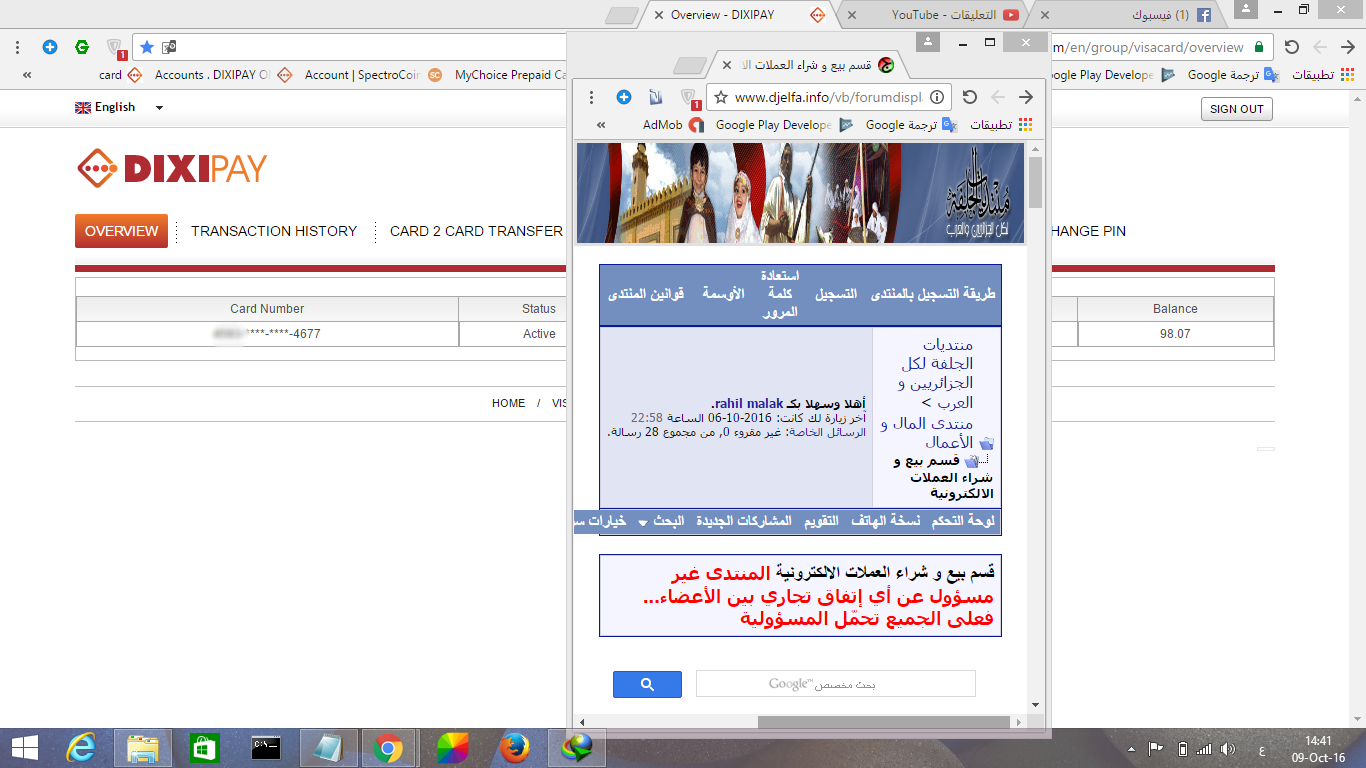Click Google custom search field
The width and height of the screenshot is (1366, 768).
(836, 684)
